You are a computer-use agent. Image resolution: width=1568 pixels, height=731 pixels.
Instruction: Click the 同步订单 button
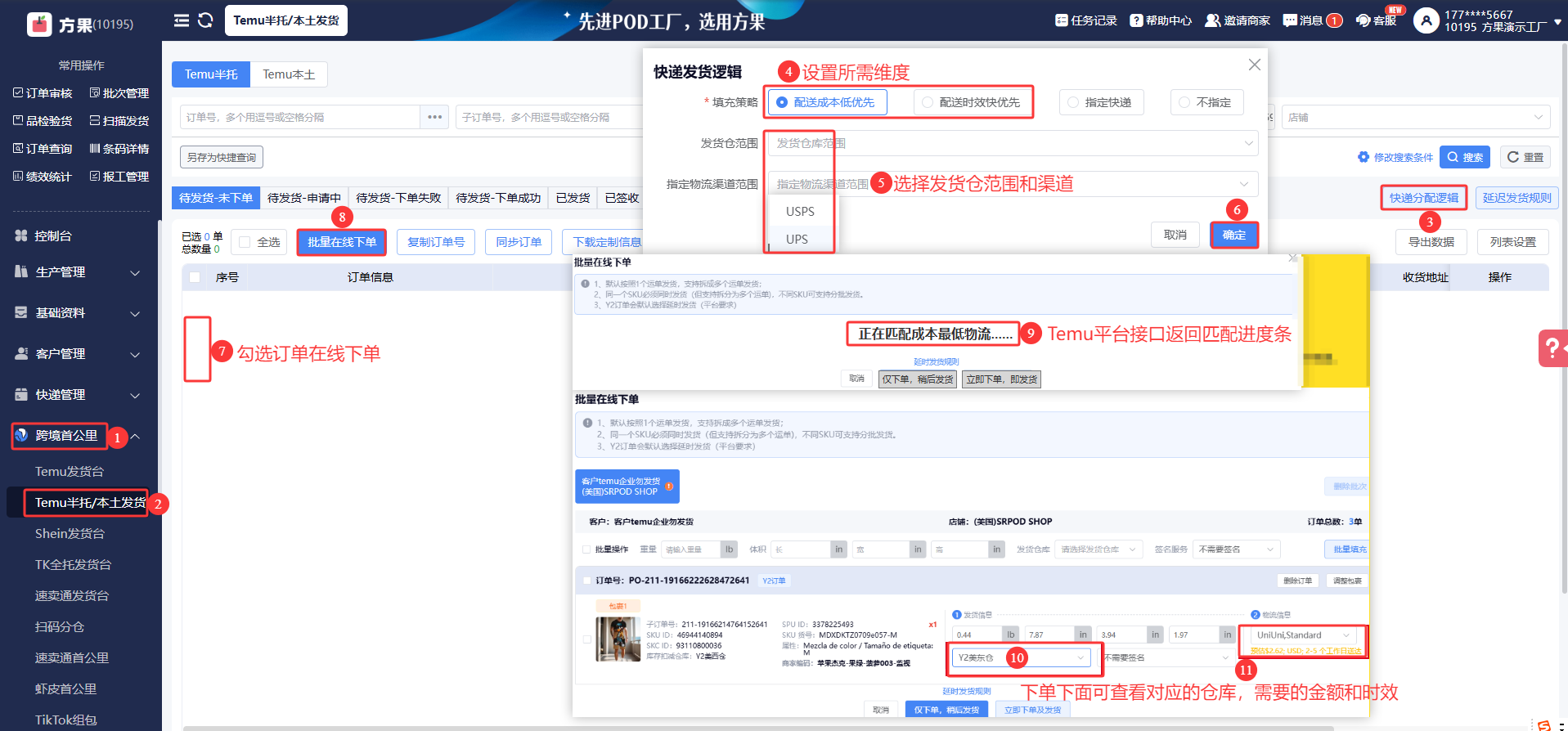[519, 242]
